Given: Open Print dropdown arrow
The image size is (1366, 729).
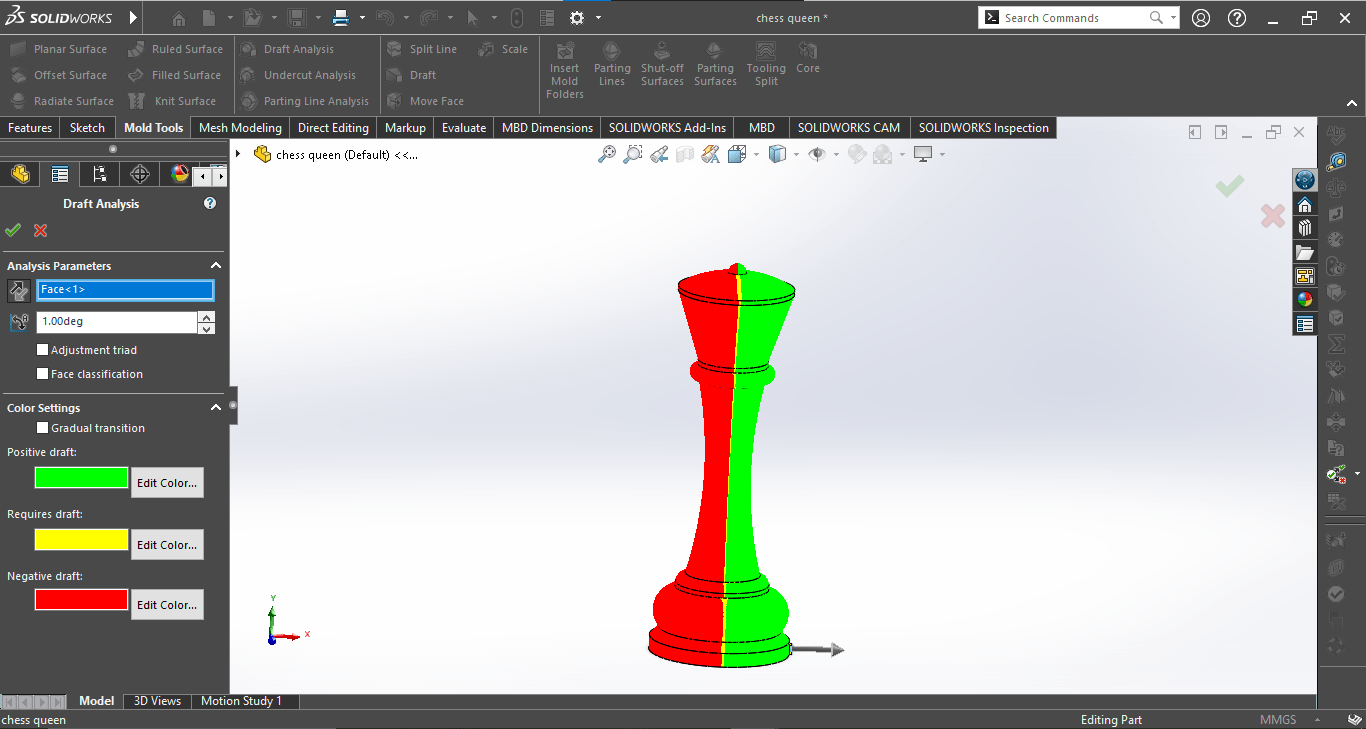Looking at the screenshot, I should point(362,18).
